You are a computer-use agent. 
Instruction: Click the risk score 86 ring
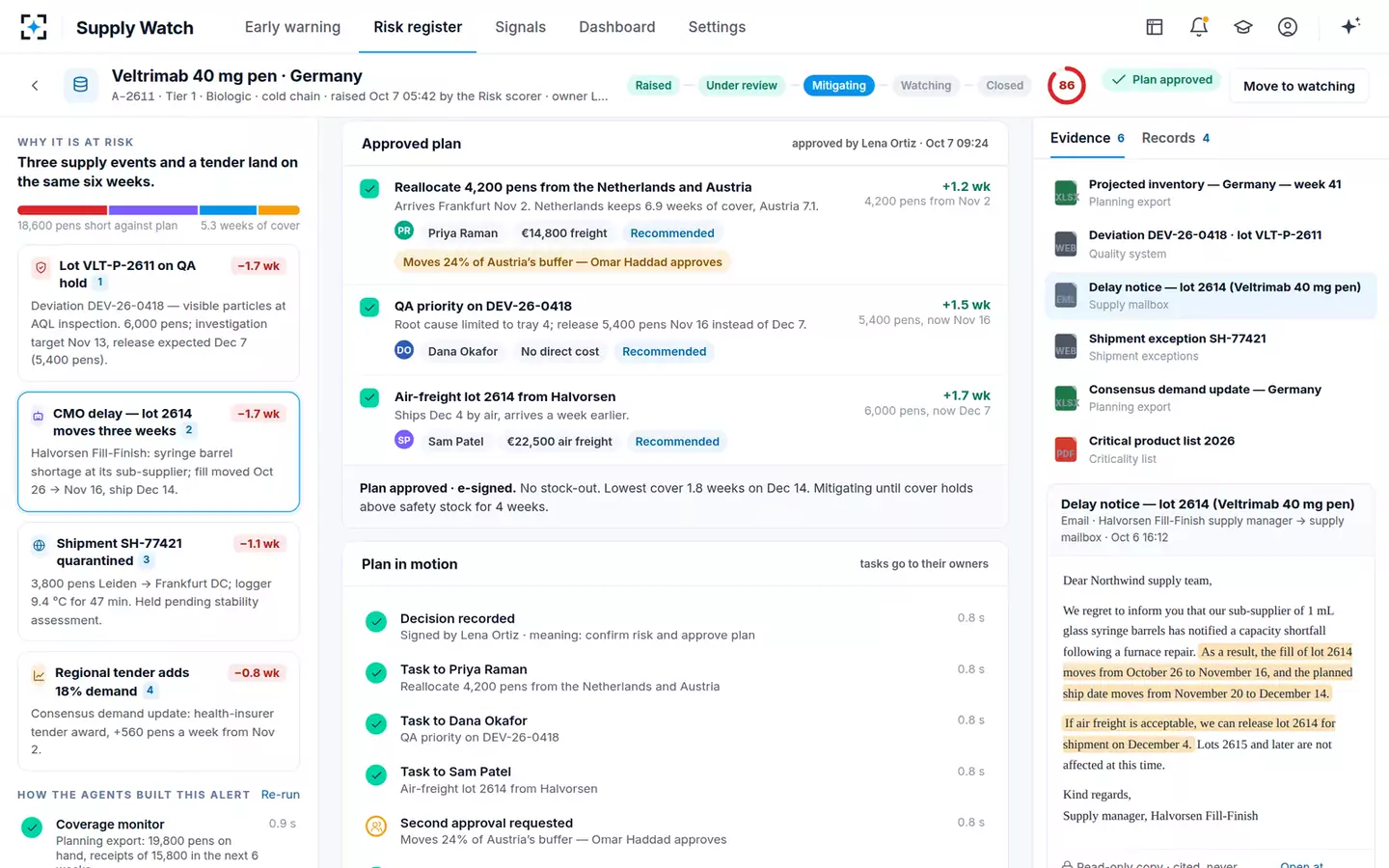point(1067,85)
